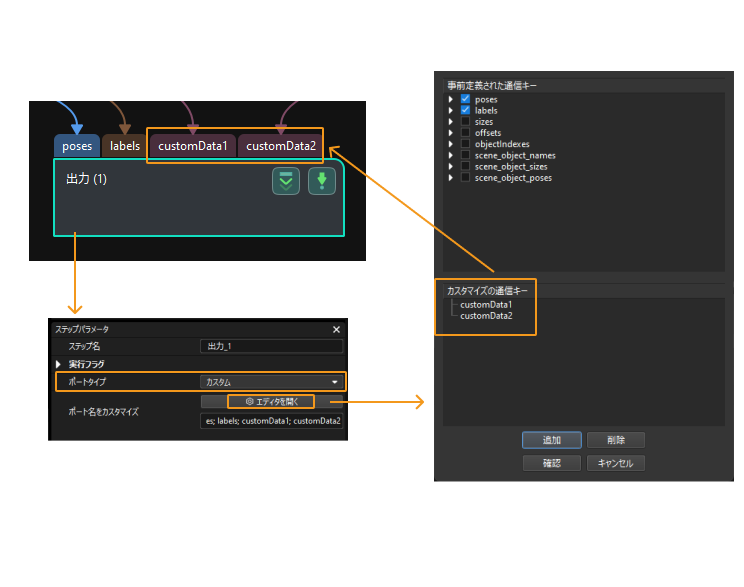
Task: Expand the scene_object_sizes tree arrow
Action: click(x=451, y=166)
